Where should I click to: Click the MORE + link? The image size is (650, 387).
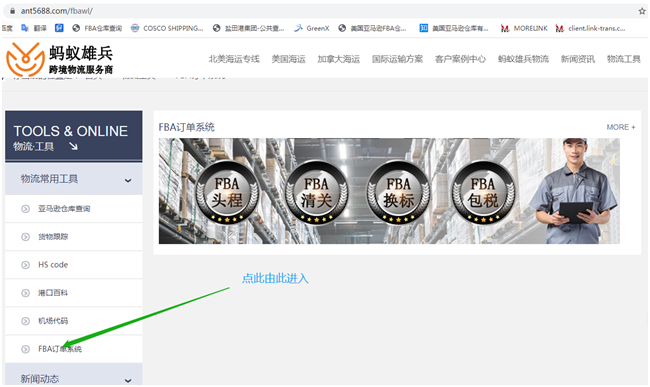point(621,127)
